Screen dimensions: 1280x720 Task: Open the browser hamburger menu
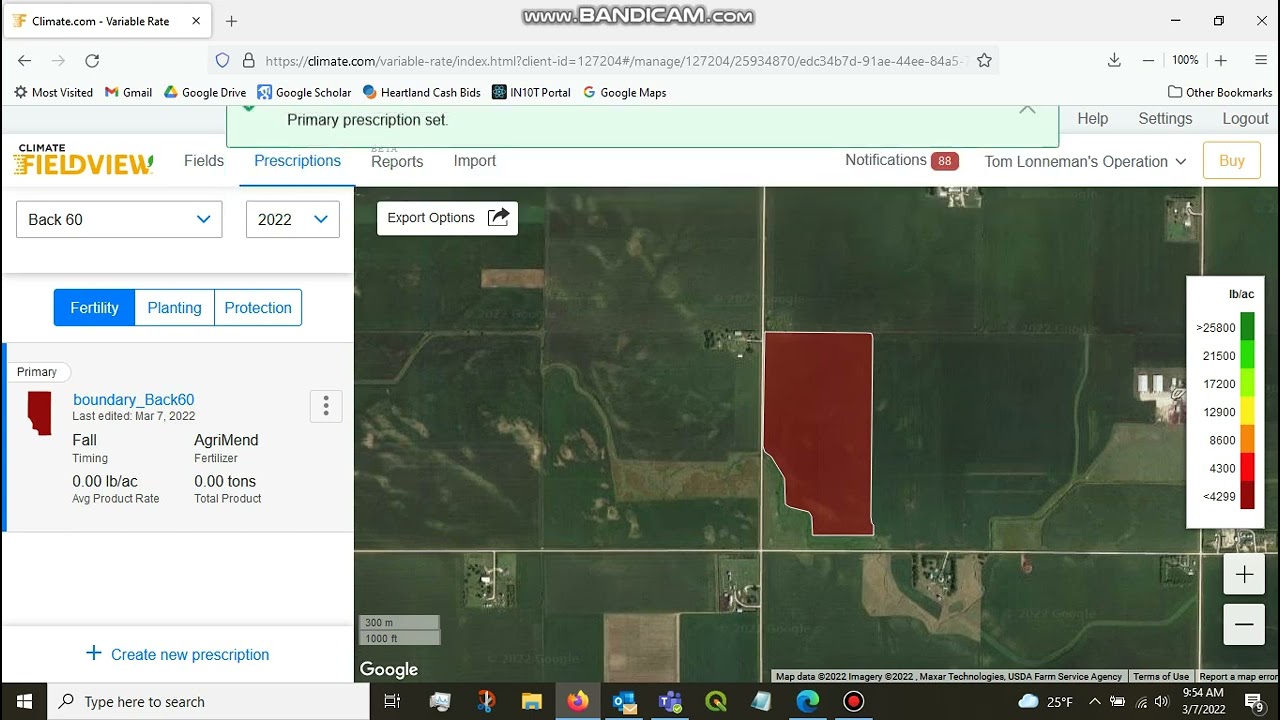pyautogui.click(x=1261, y=60)
